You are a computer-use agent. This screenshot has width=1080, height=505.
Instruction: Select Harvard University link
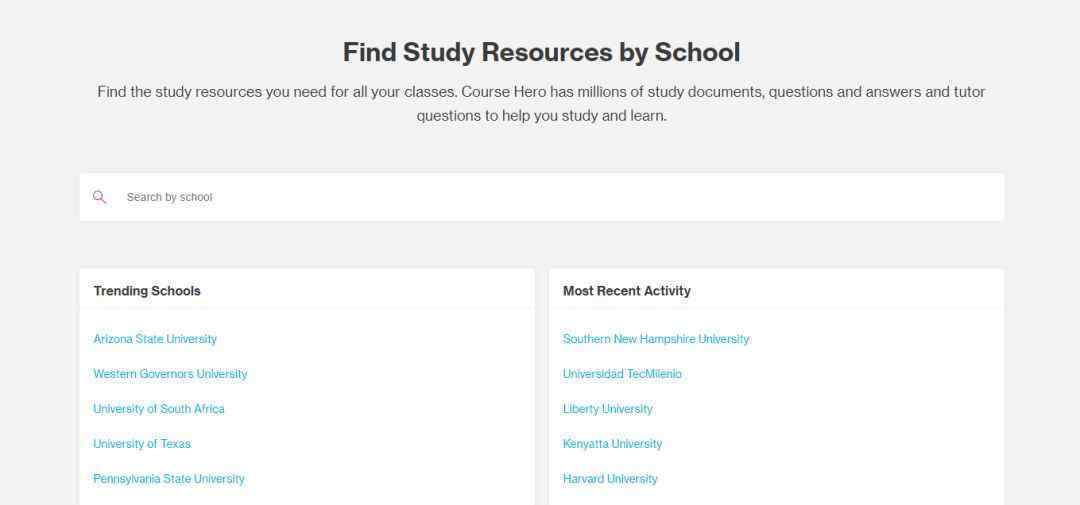[610, 479]
